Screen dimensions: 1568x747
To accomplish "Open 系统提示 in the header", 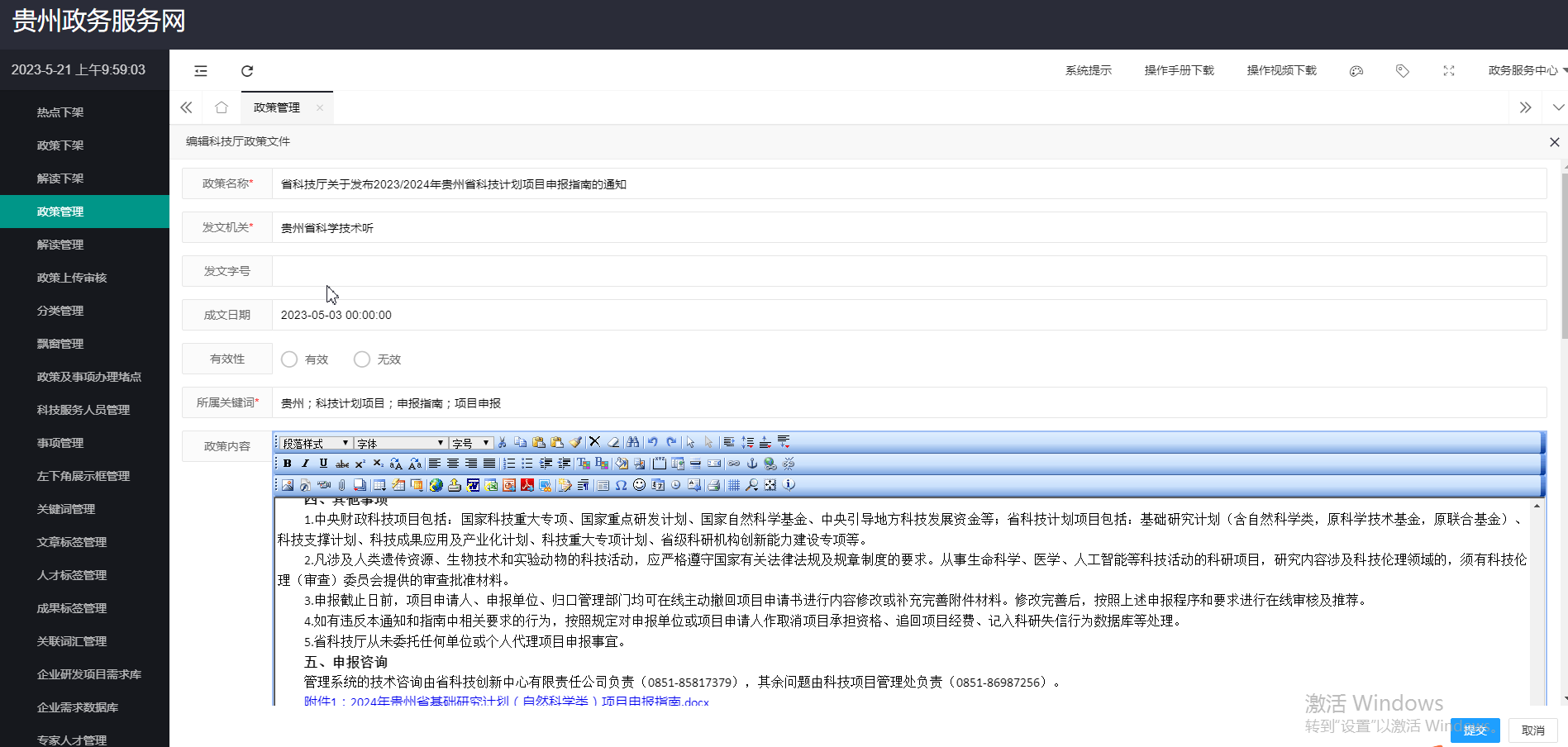I will (x=1089, y=71).
